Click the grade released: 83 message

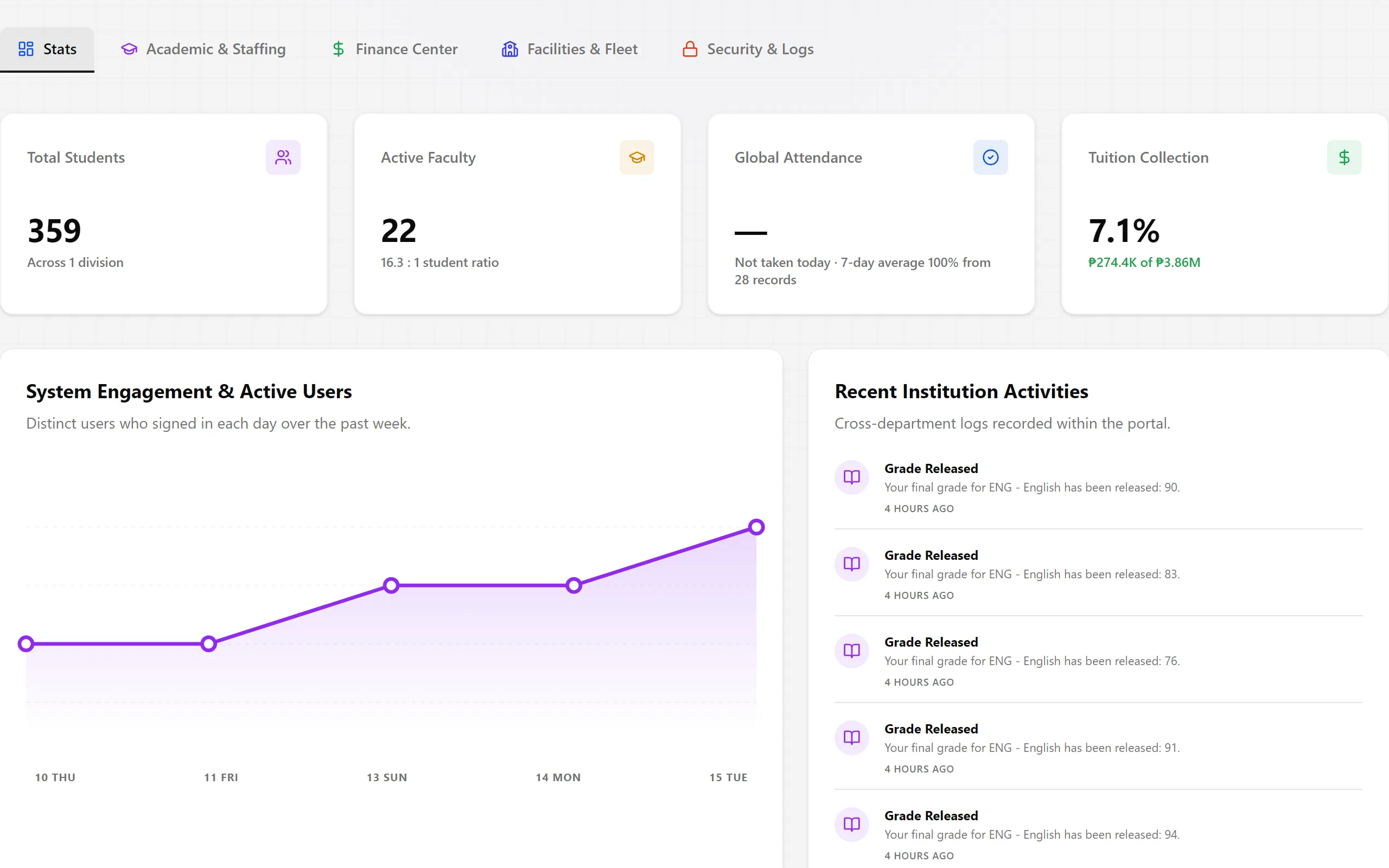[x=1031, y=574]
